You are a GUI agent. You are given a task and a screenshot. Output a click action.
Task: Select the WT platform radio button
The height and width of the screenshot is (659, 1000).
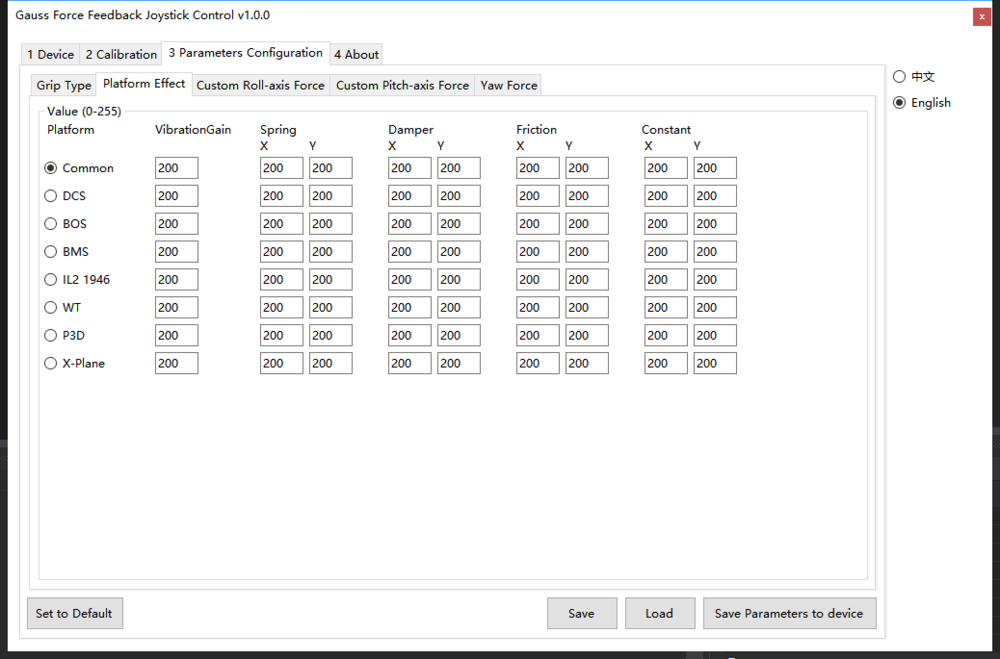pos(62,307)
